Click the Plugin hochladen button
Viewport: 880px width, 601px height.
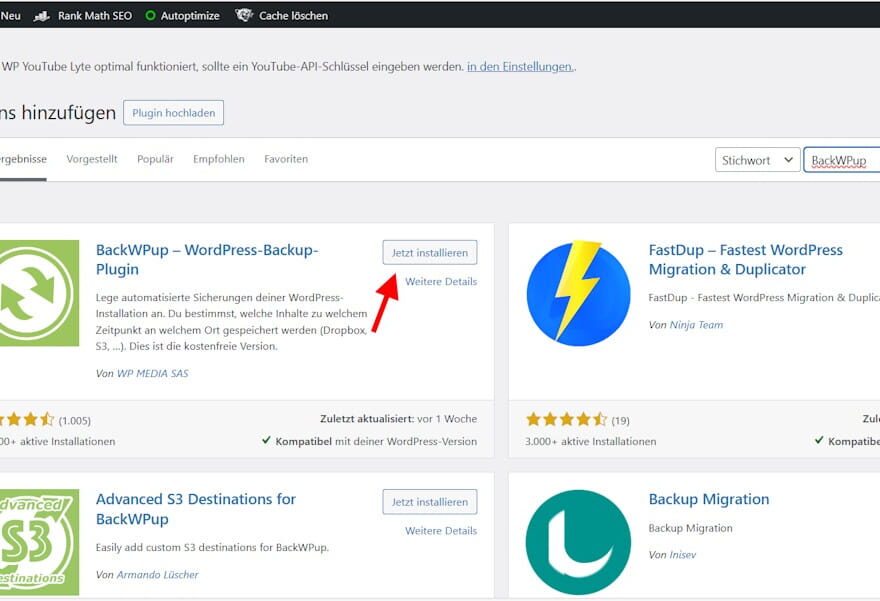173,113
